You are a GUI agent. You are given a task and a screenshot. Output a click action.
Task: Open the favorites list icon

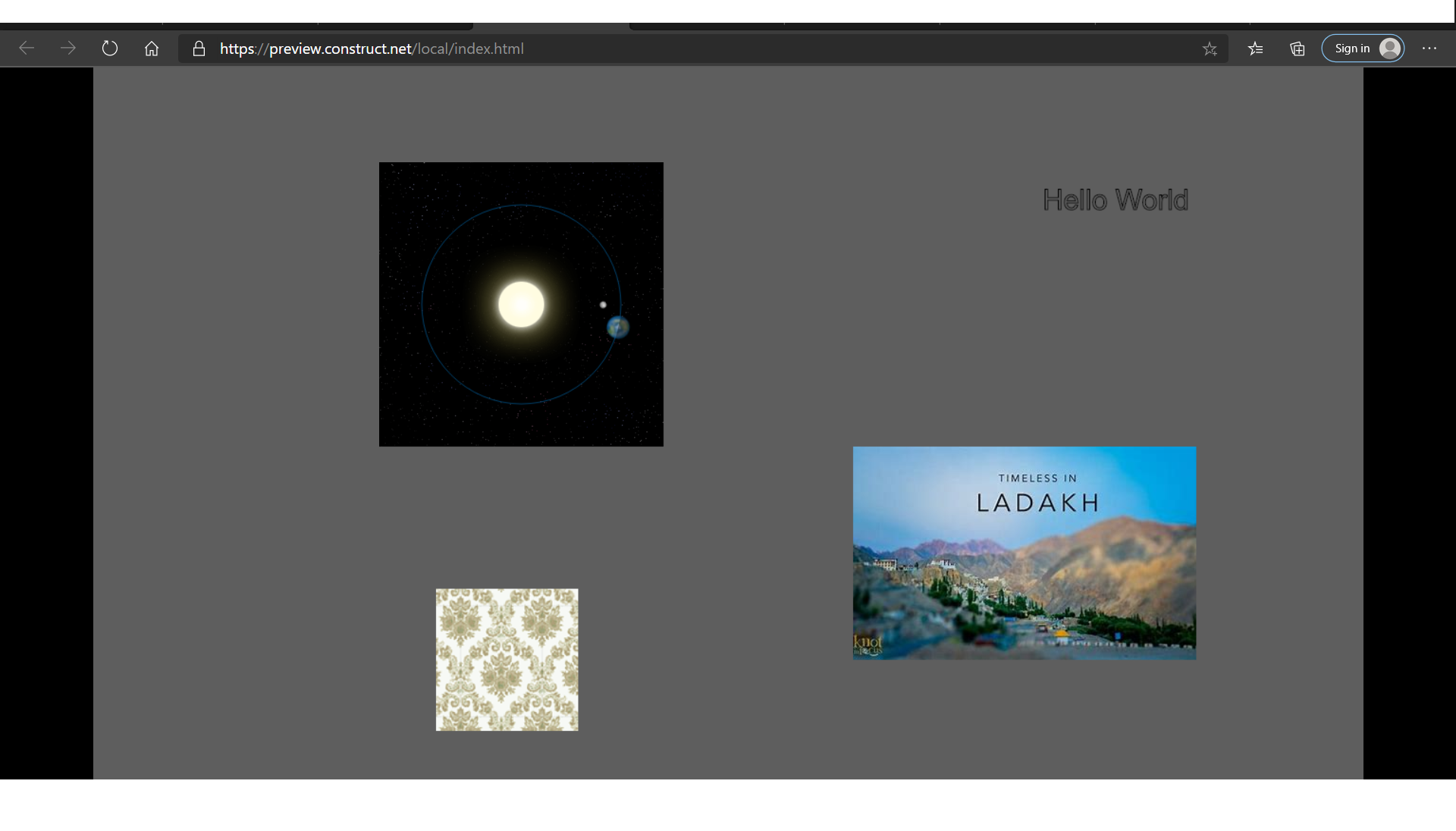click(x=1255, y=49)
